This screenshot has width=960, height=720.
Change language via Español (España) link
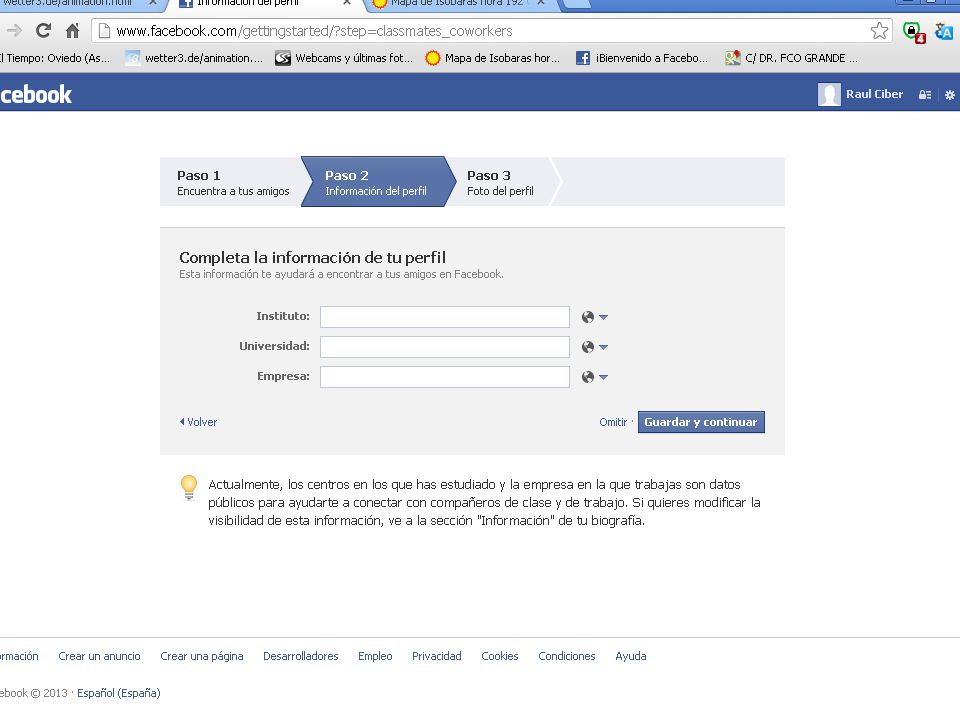tap(119, 693)
